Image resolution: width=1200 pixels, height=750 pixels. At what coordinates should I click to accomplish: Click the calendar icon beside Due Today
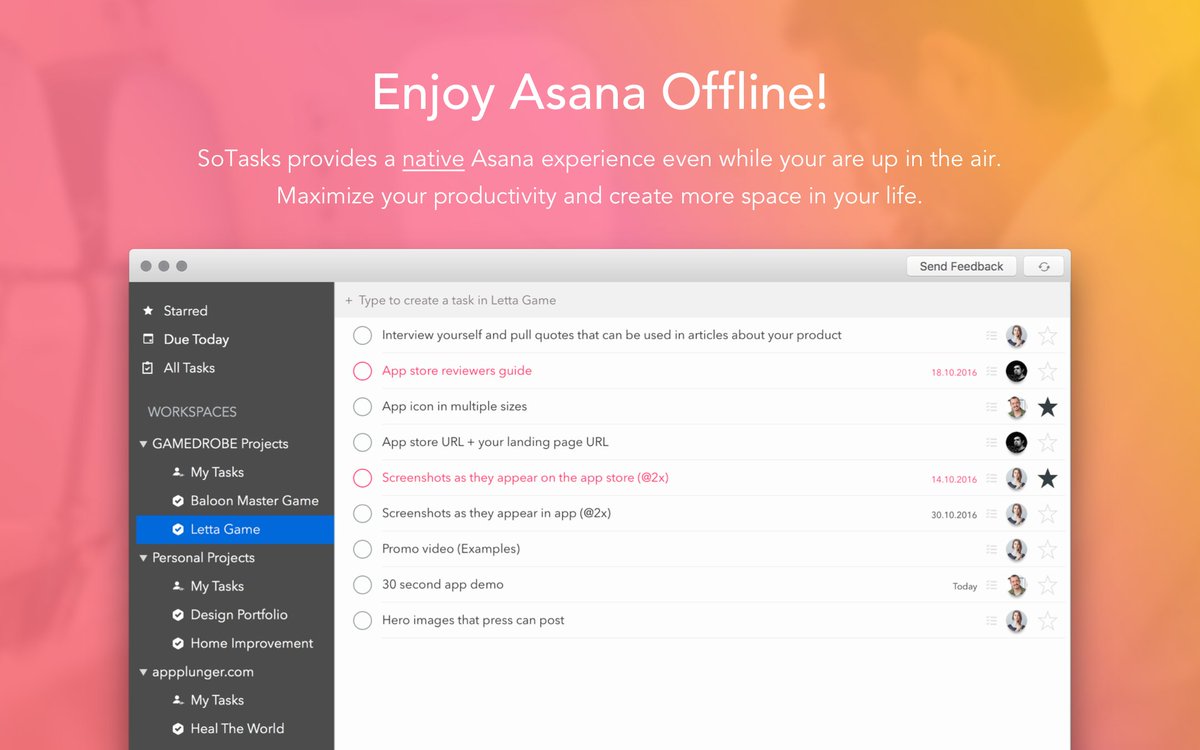(x=148, y=339)
